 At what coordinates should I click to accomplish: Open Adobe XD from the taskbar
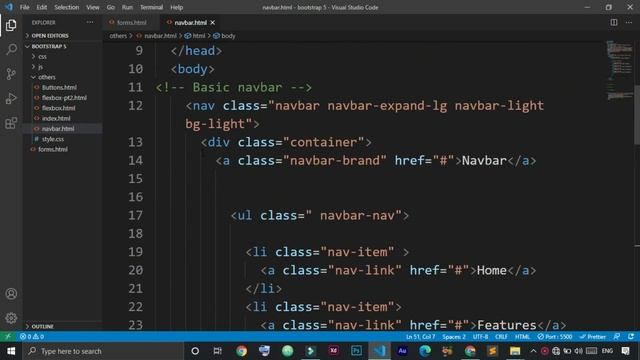point(333,351)
